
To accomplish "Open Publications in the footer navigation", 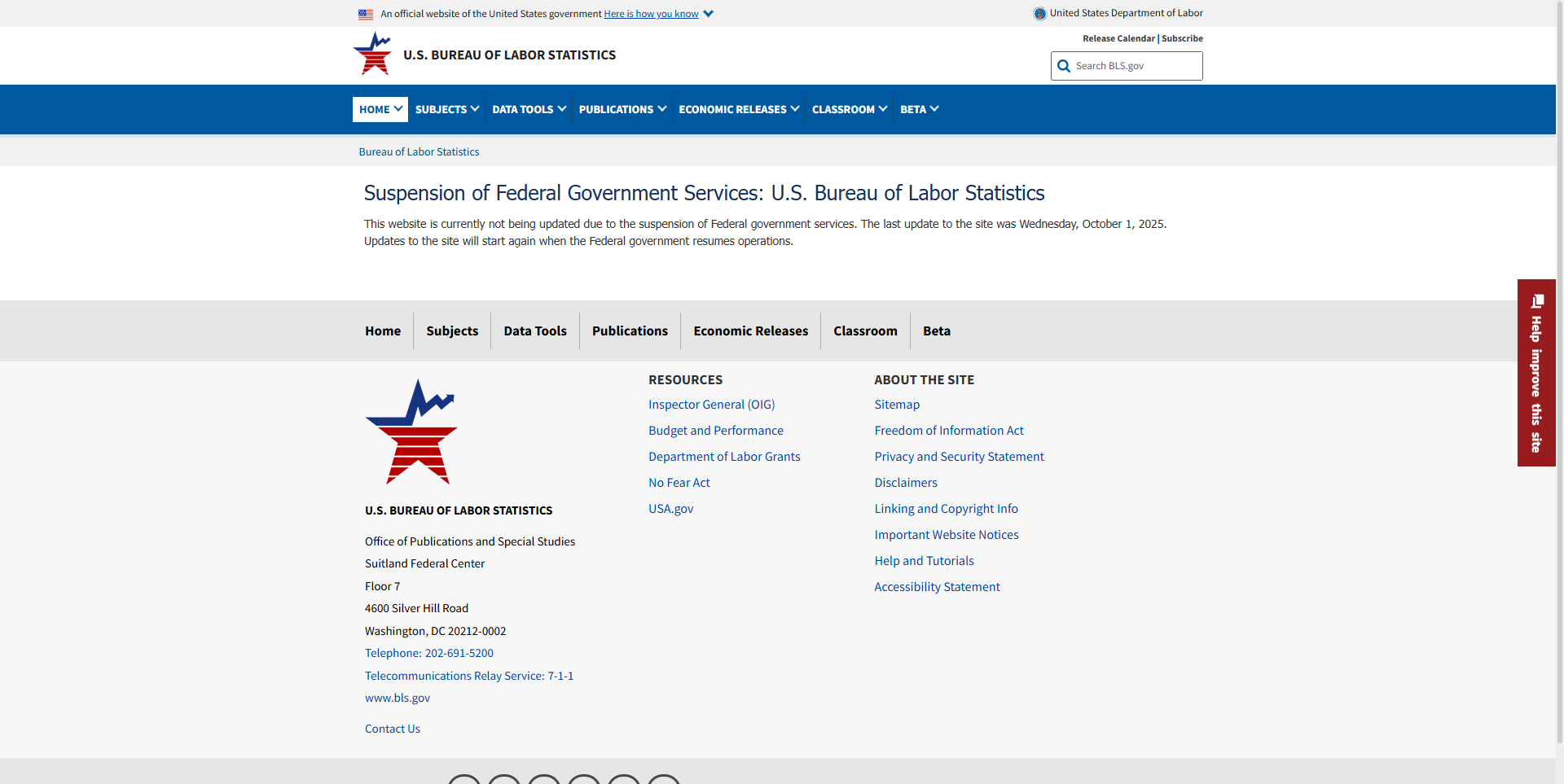I will 630,331.
